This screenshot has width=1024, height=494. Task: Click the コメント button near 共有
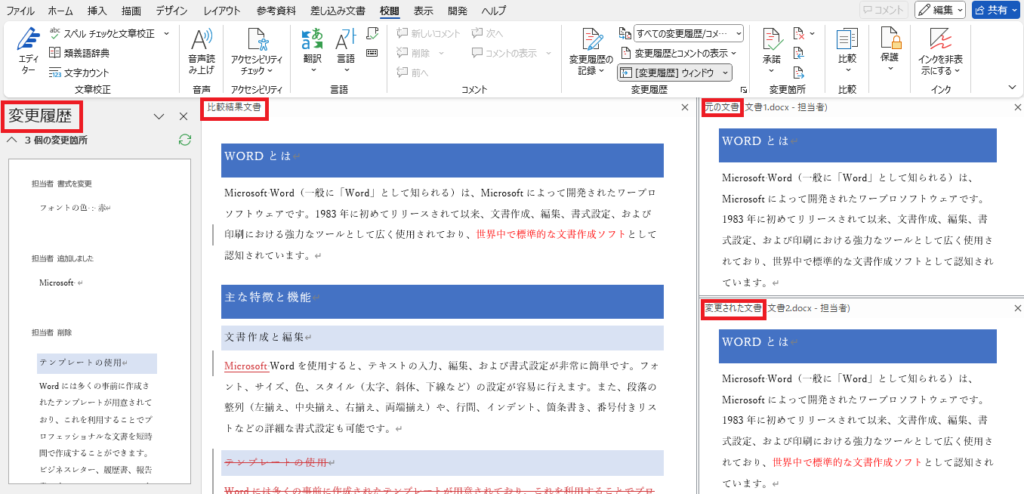coord(884,10)
